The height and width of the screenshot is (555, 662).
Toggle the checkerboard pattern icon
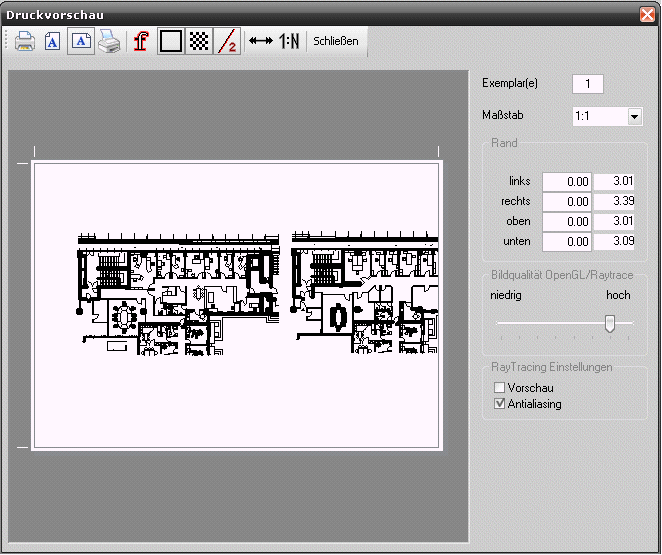point(199,41)
